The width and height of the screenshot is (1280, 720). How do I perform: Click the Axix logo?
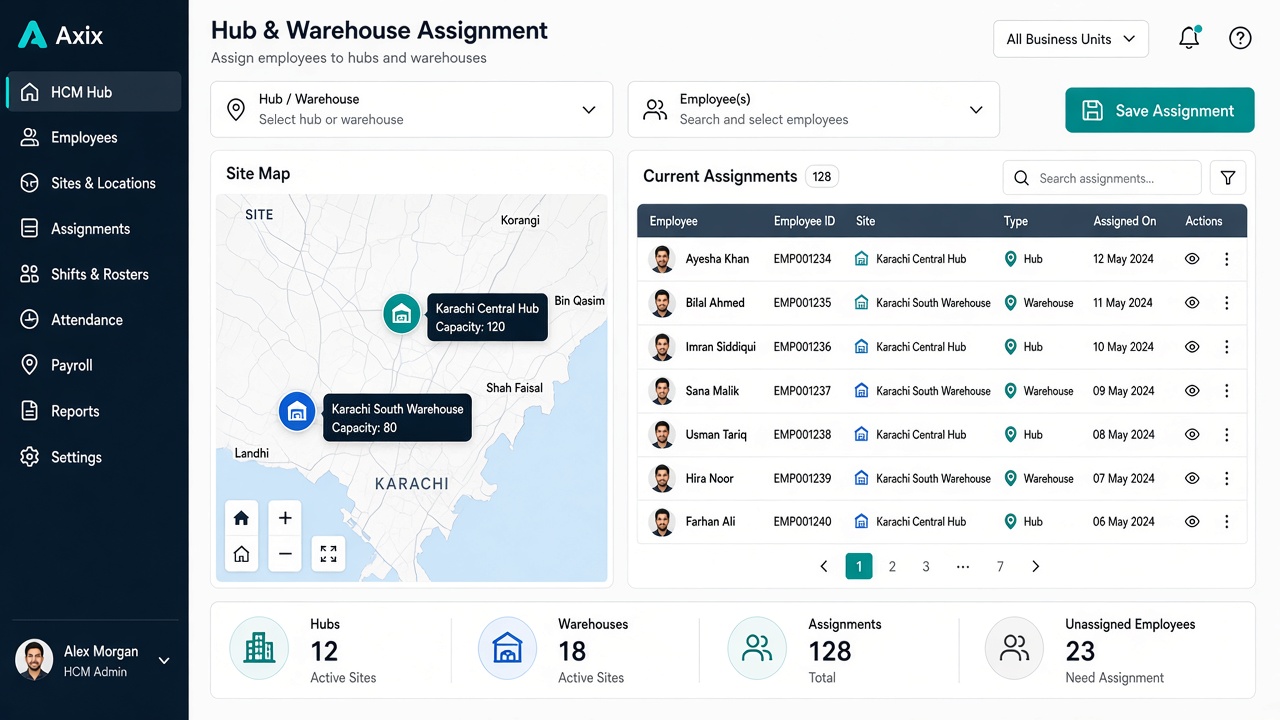pos(61,35)
